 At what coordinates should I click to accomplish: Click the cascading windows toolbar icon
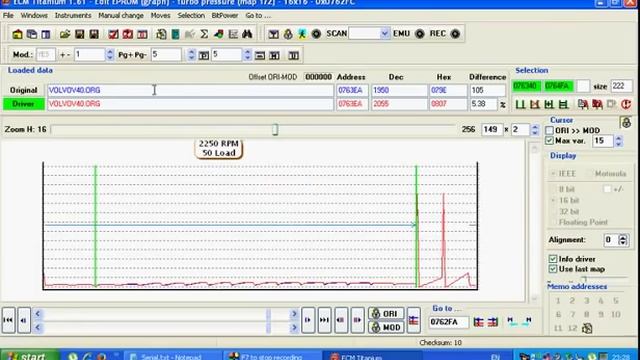[x=31, y=34]
